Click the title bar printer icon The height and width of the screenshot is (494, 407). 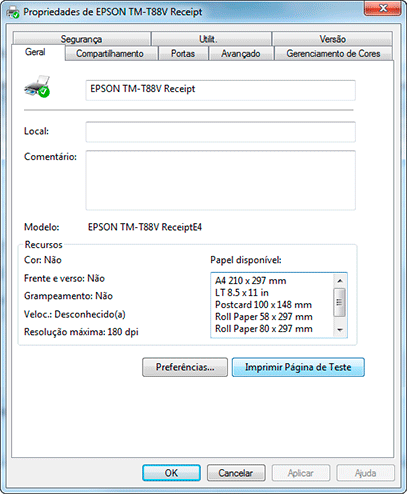tap(13, 12)
